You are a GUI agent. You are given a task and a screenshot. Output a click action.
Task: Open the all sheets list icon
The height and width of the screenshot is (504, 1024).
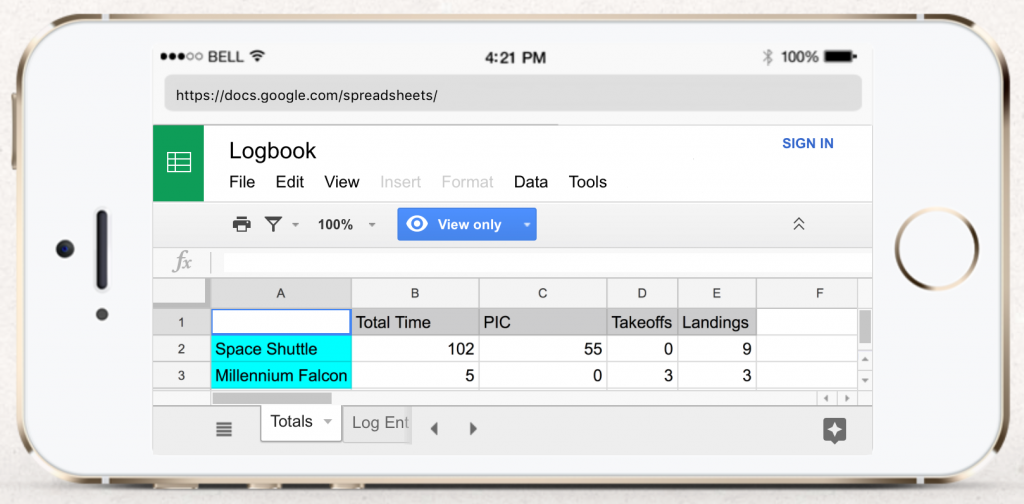pos(224,429)
